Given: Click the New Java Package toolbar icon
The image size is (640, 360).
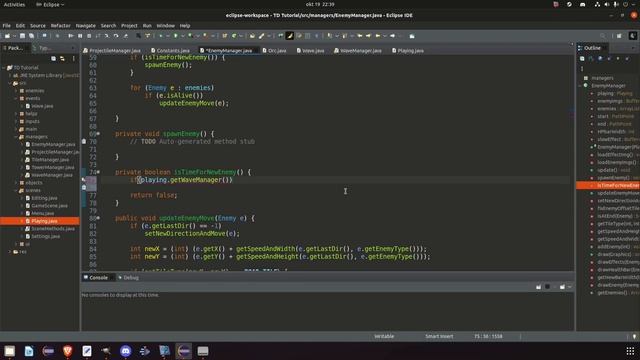Looking at the screenshot, I should [224, 36].
